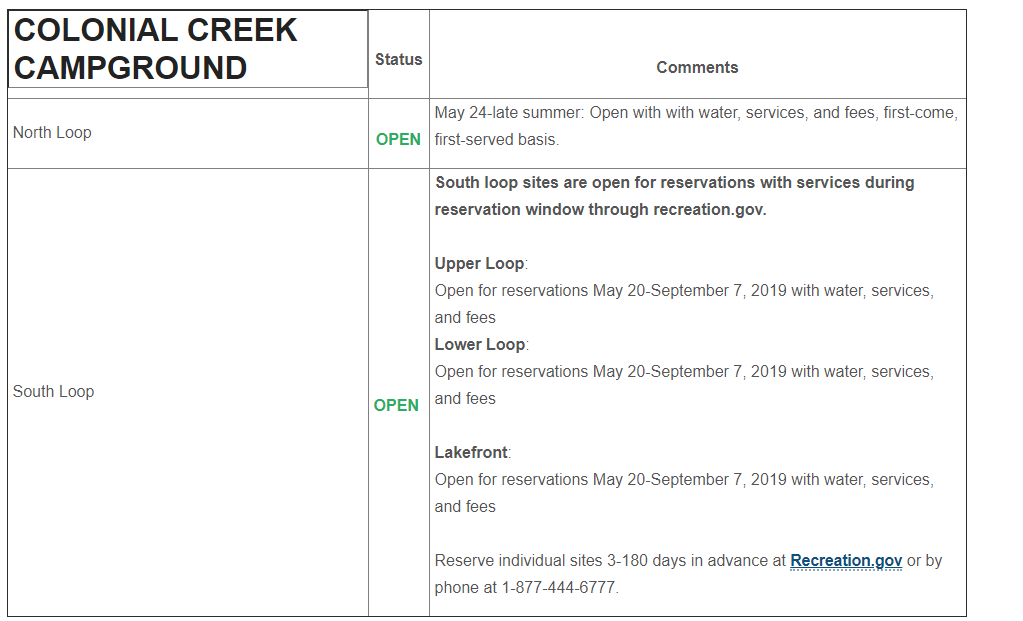Select the 'first-served basis' text line
The image size is (1023, 621).
pos(497,140)
